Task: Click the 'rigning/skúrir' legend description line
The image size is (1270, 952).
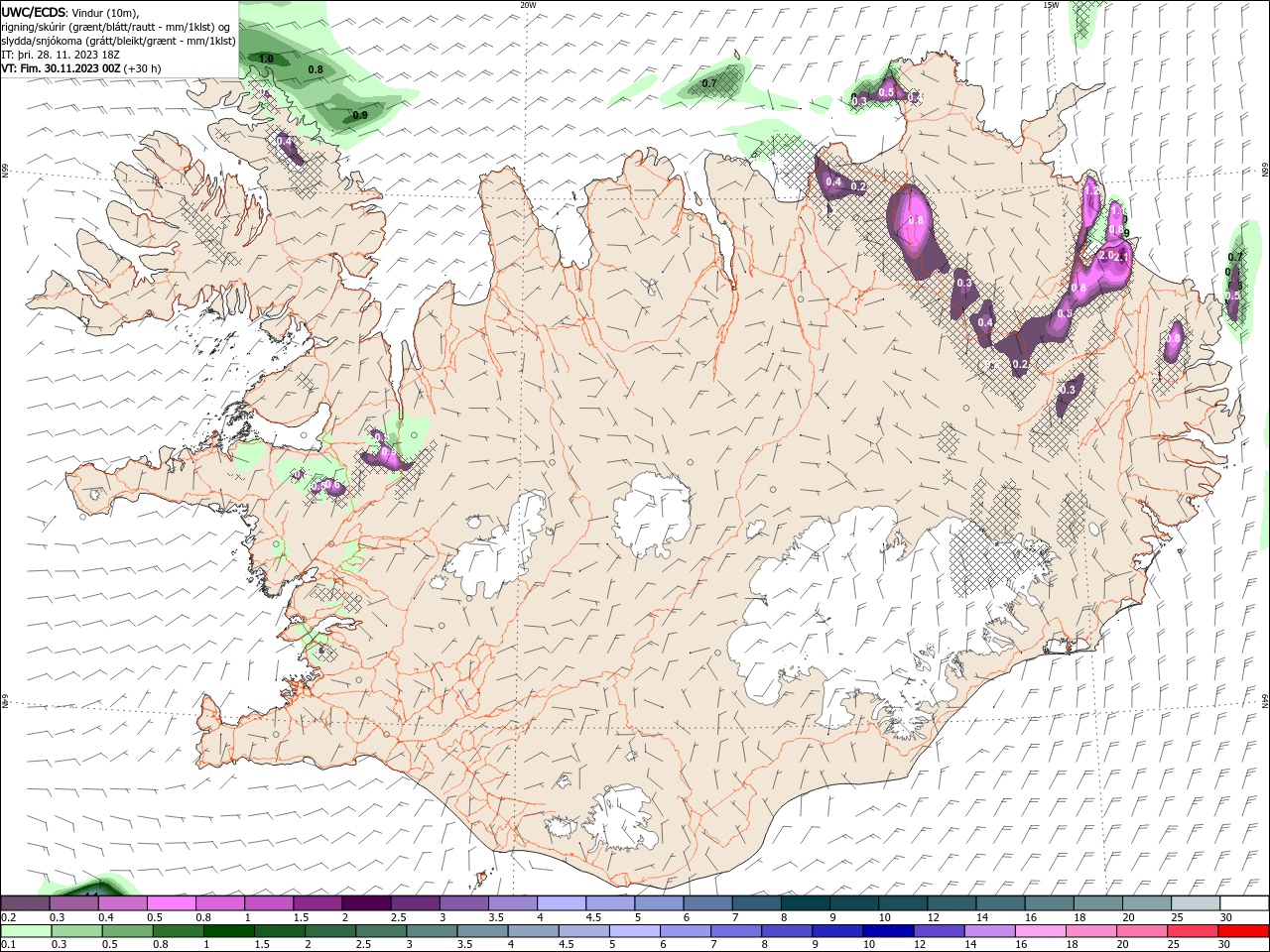Action: point(117,27)
